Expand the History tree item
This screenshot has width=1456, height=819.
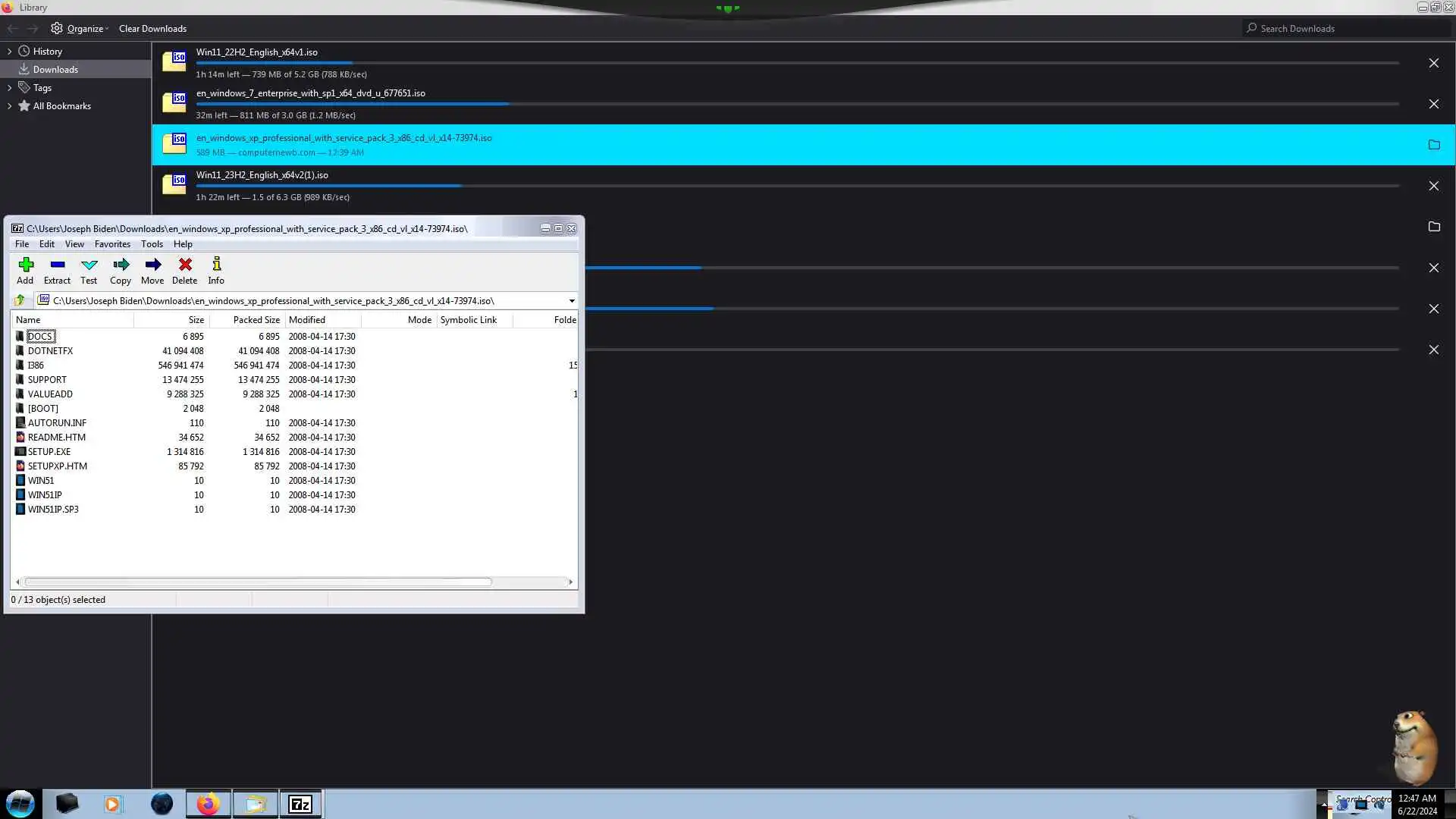coord(9,52)
